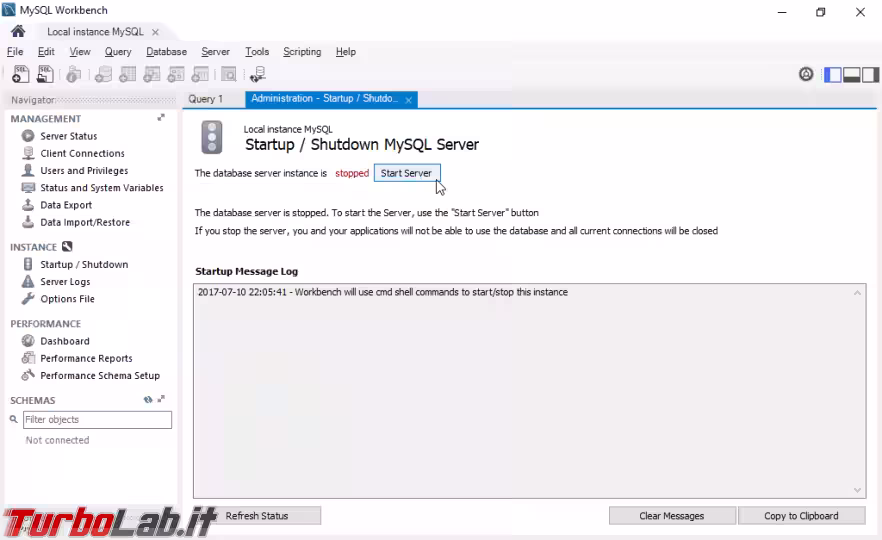Expand the Schemas section maximize icon
Image resolution: width=882 pixels, height=540 pixels.
pyautogui.click(x=161, y=399)
